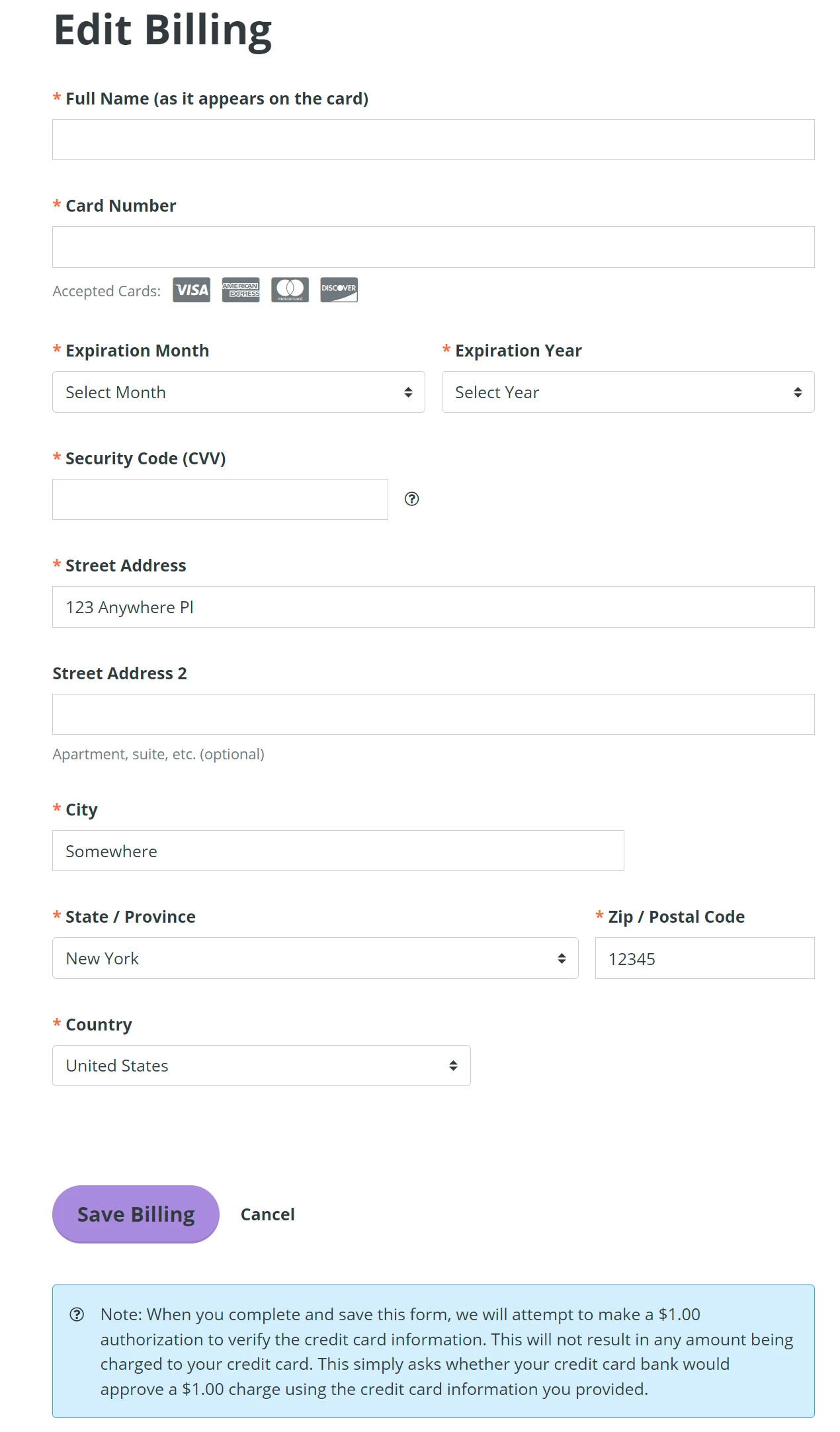Open the Country dropdown showing United States
The width and height of the screenshot is (840, 1432).
pyautogui.click(x=261, y=1065)
